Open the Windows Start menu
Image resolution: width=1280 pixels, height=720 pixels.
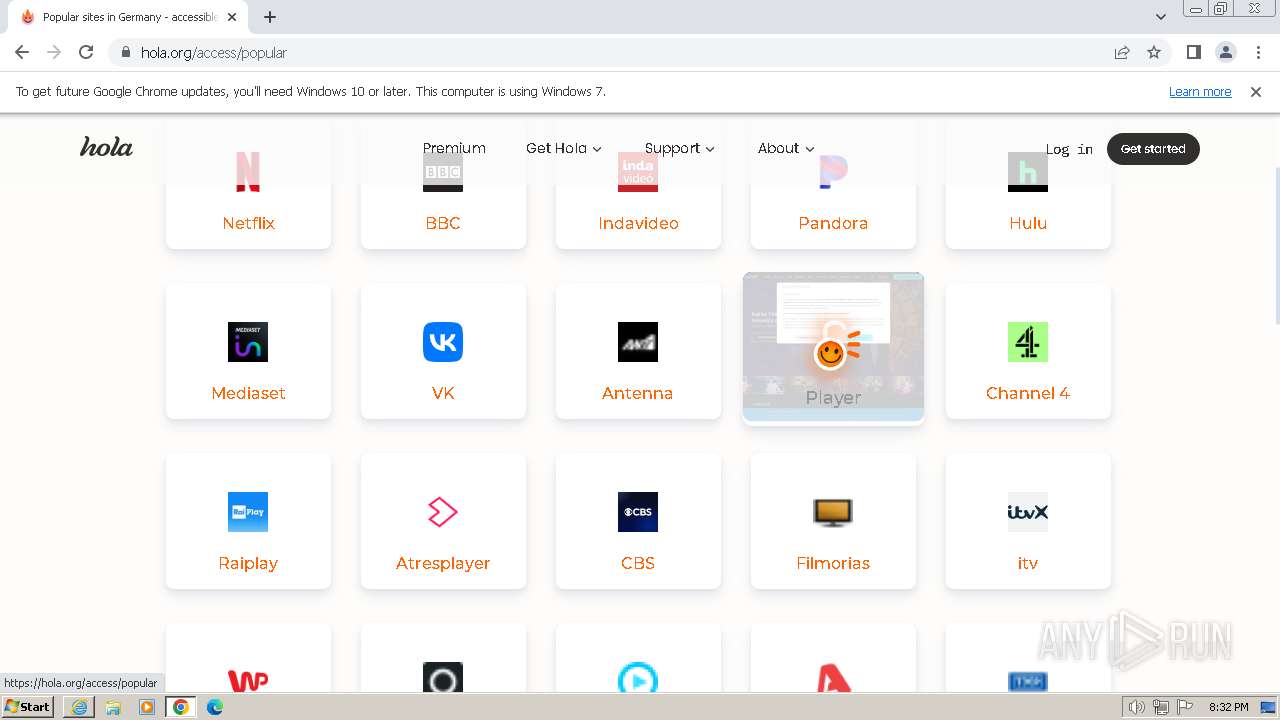[x=28, y=707]
